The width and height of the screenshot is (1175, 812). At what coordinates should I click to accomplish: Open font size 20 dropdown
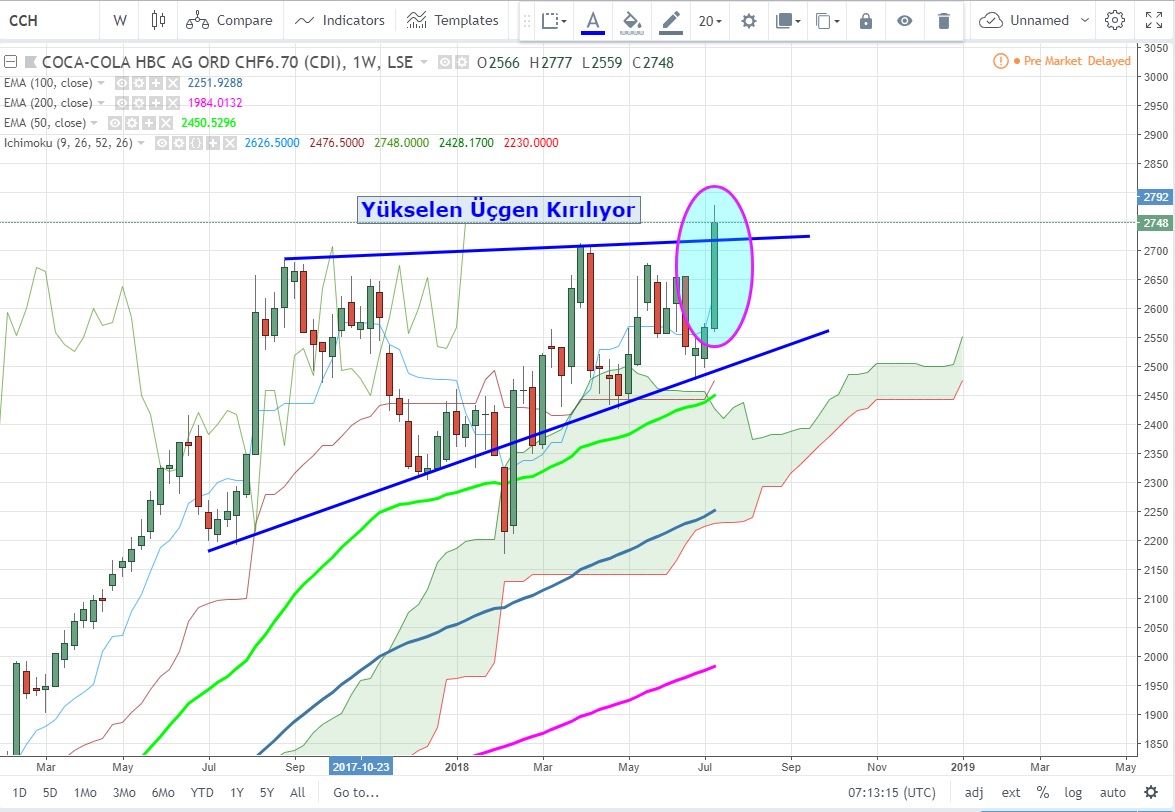click(x=710, y=21)
